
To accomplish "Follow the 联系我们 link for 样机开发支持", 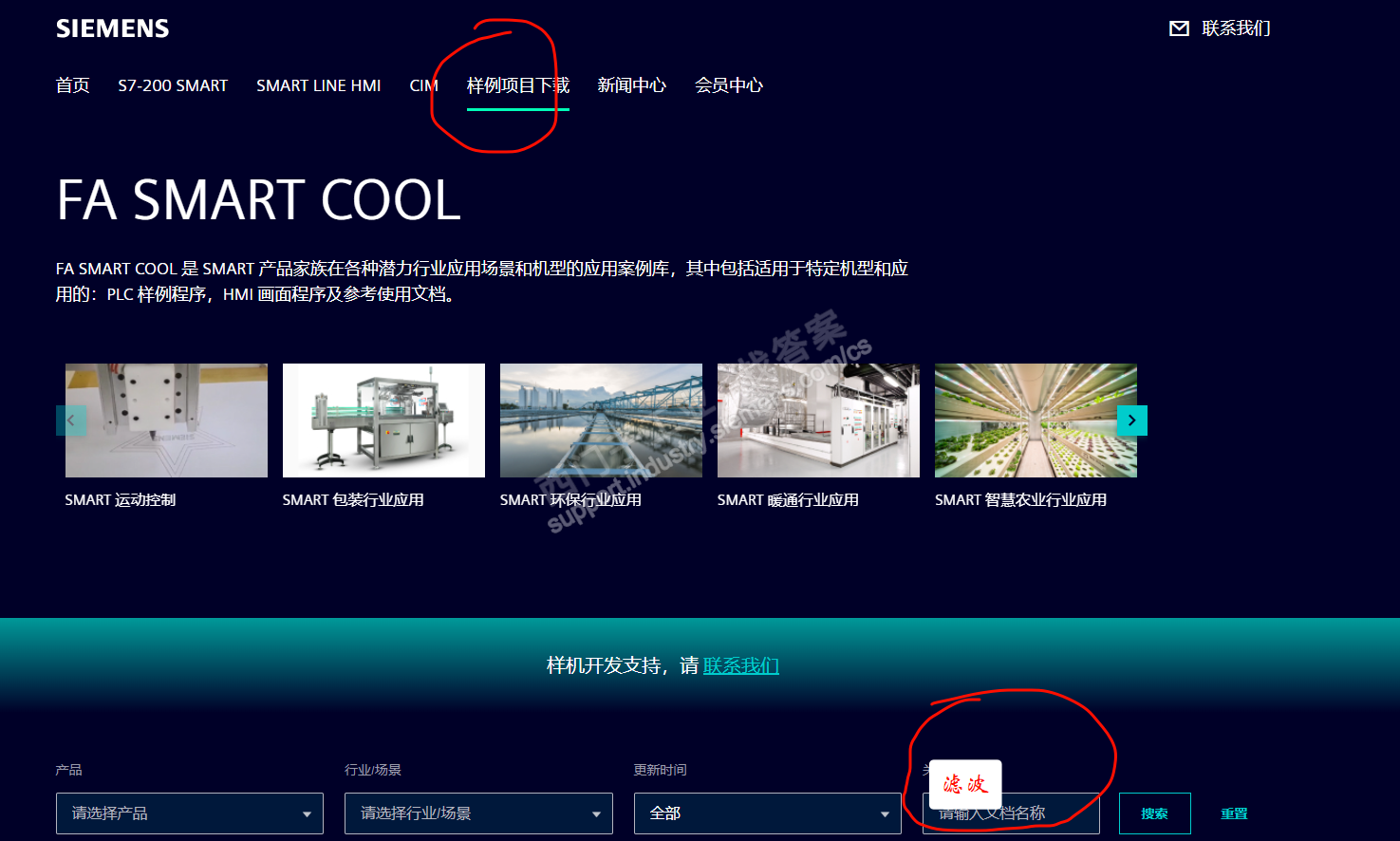I will pos(741,666).
